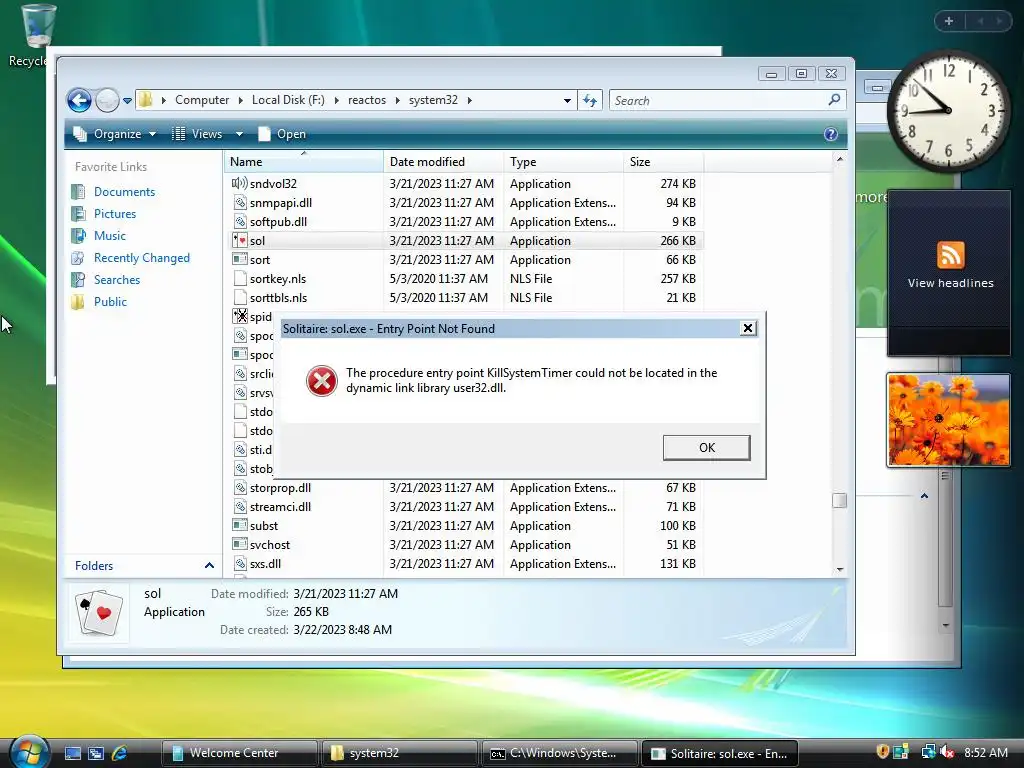Click file list scrollbar up arrow
This screenshot has height=768, width=1024.
840,159
